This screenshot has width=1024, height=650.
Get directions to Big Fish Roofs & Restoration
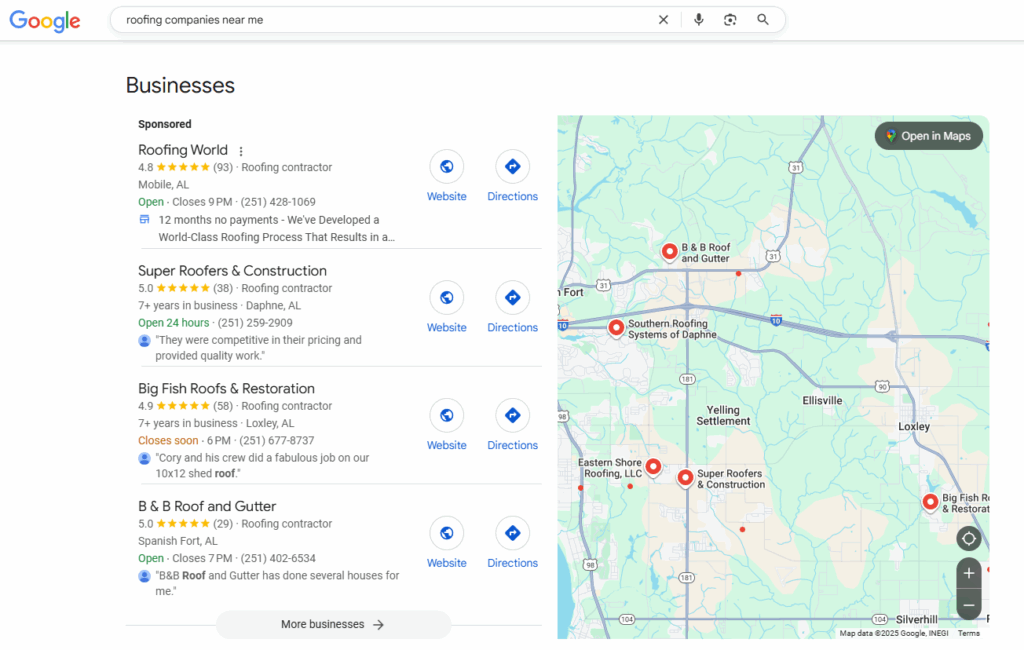[x=513, y=415]
